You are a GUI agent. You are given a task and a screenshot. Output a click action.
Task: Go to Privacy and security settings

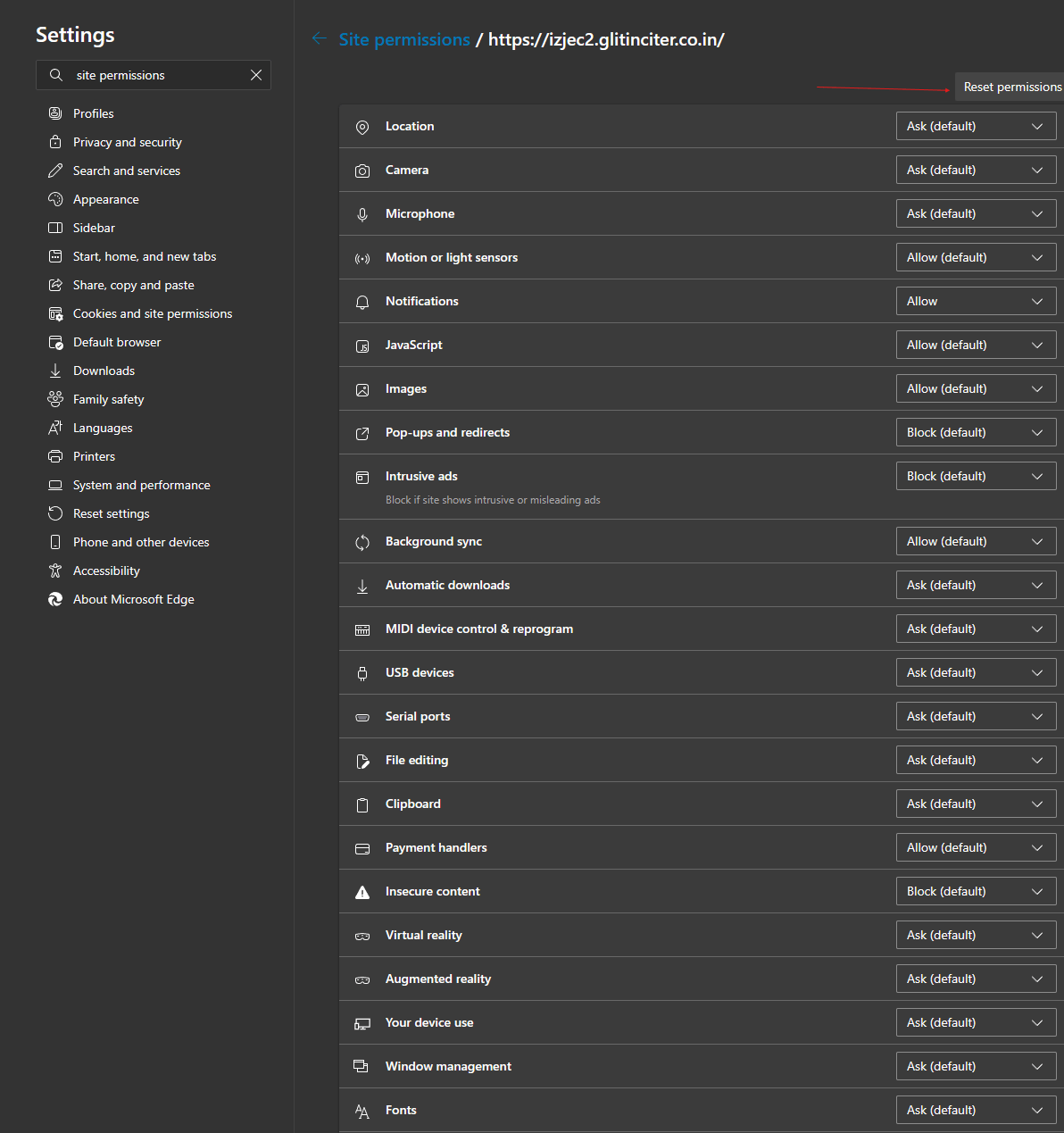pos(128,142)
